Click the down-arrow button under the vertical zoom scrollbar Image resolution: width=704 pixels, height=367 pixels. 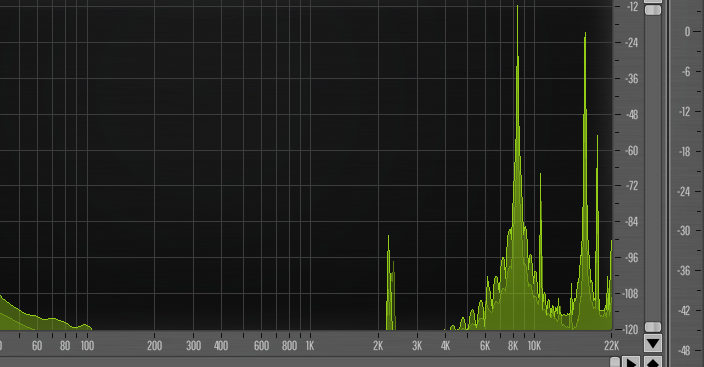tap(653, 344)
